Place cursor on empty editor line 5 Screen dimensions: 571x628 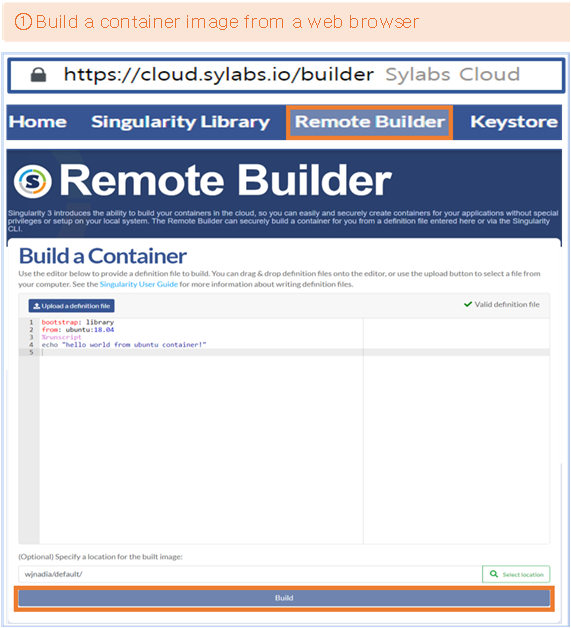coord(294,352)
